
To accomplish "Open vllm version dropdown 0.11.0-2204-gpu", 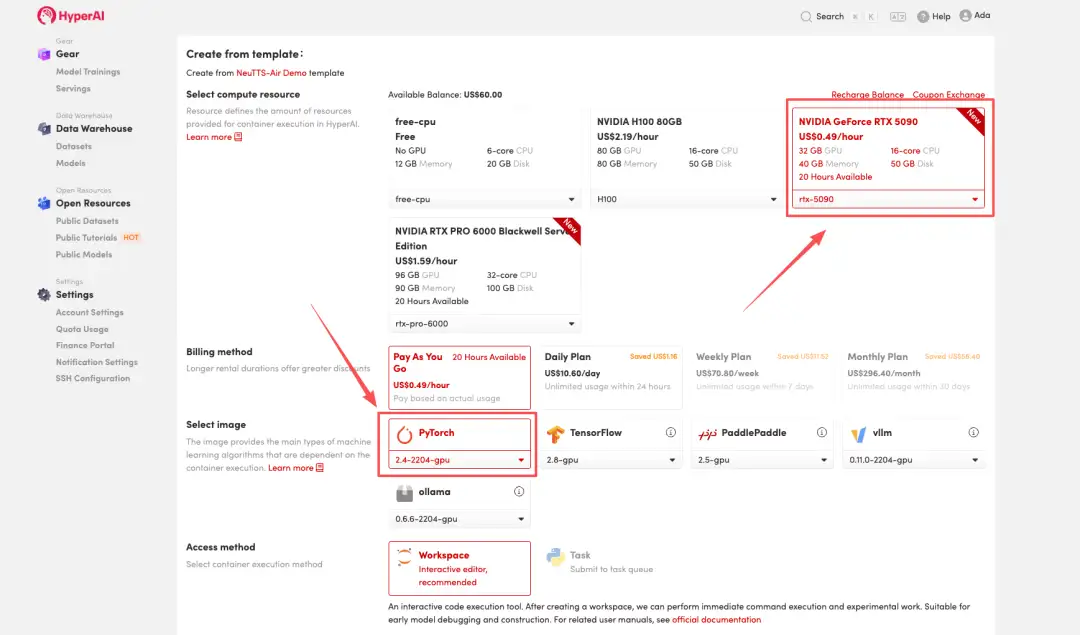I will coord(913,459).
